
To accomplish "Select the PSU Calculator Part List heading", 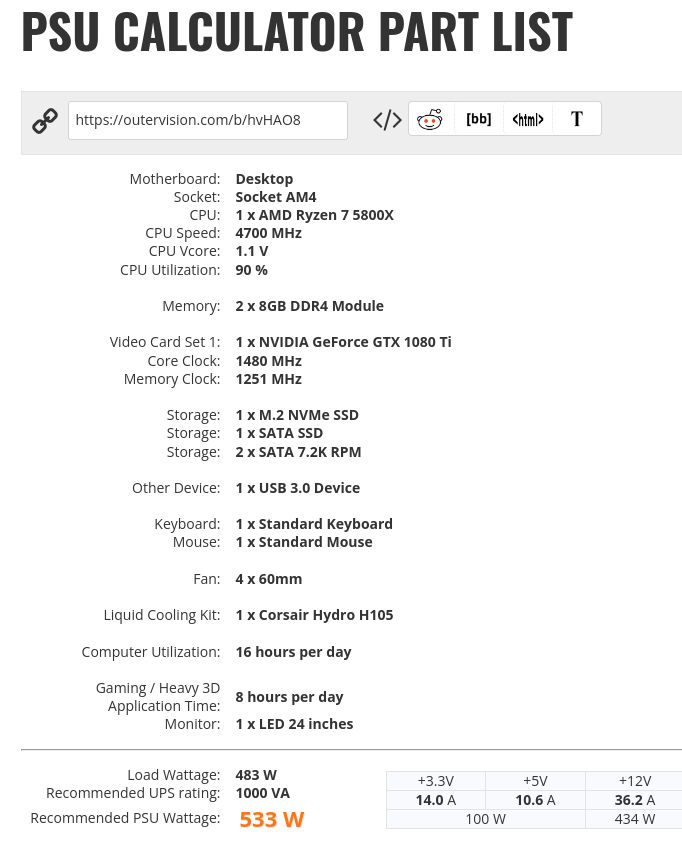I will tap(297, 32).
